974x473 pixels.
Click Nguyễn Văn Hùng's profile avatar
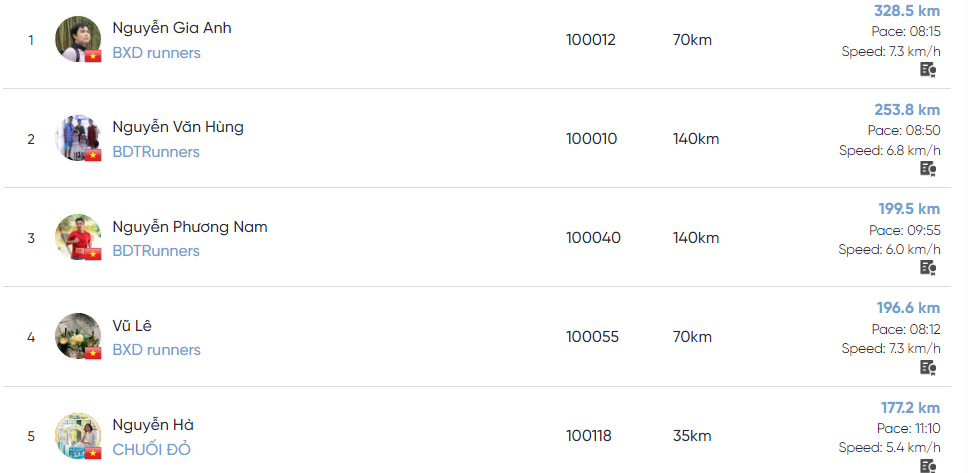(x=78, y=138)
